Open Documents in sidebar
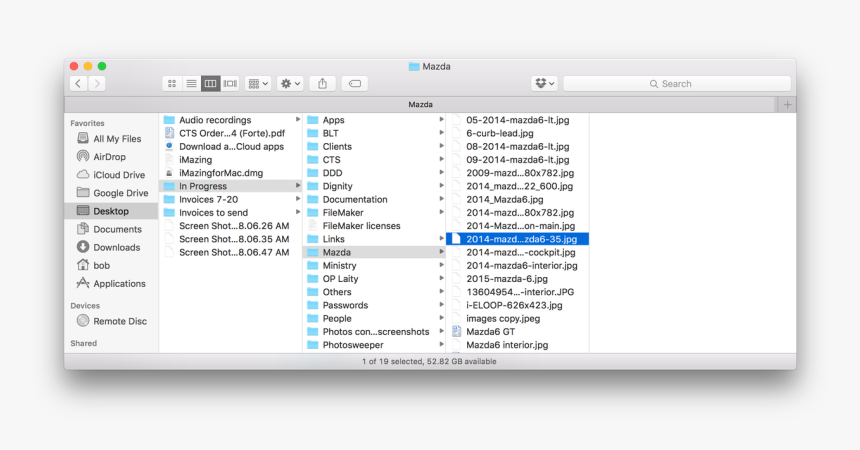The width and height of the screenshot is (860, 450). point(111,229)
